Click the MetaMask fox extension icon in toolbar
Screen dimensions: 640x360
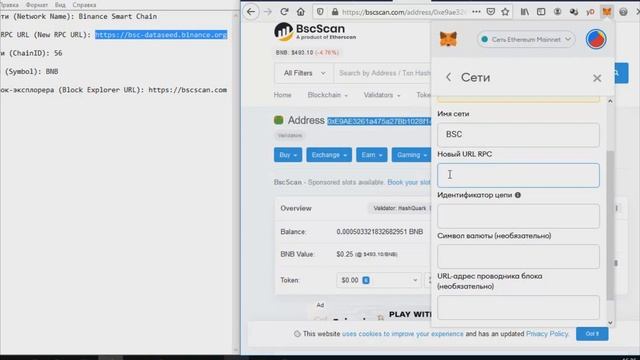tap(607, 12)
